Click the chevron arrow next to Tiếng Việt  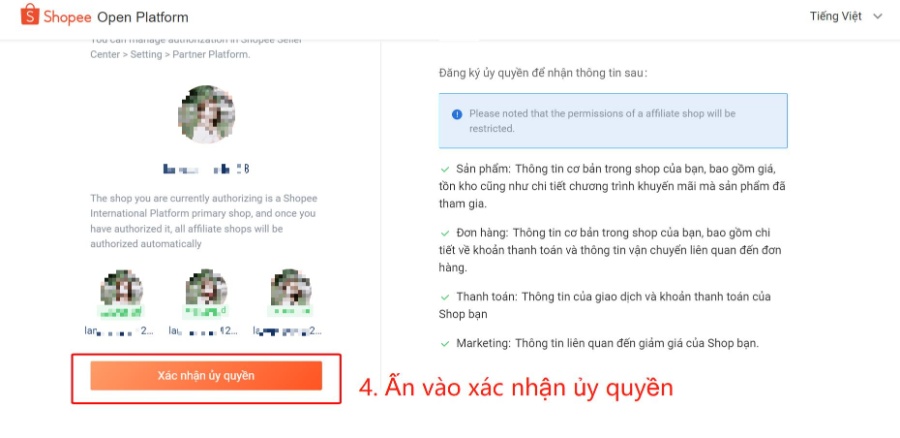[x=877, y=17]
